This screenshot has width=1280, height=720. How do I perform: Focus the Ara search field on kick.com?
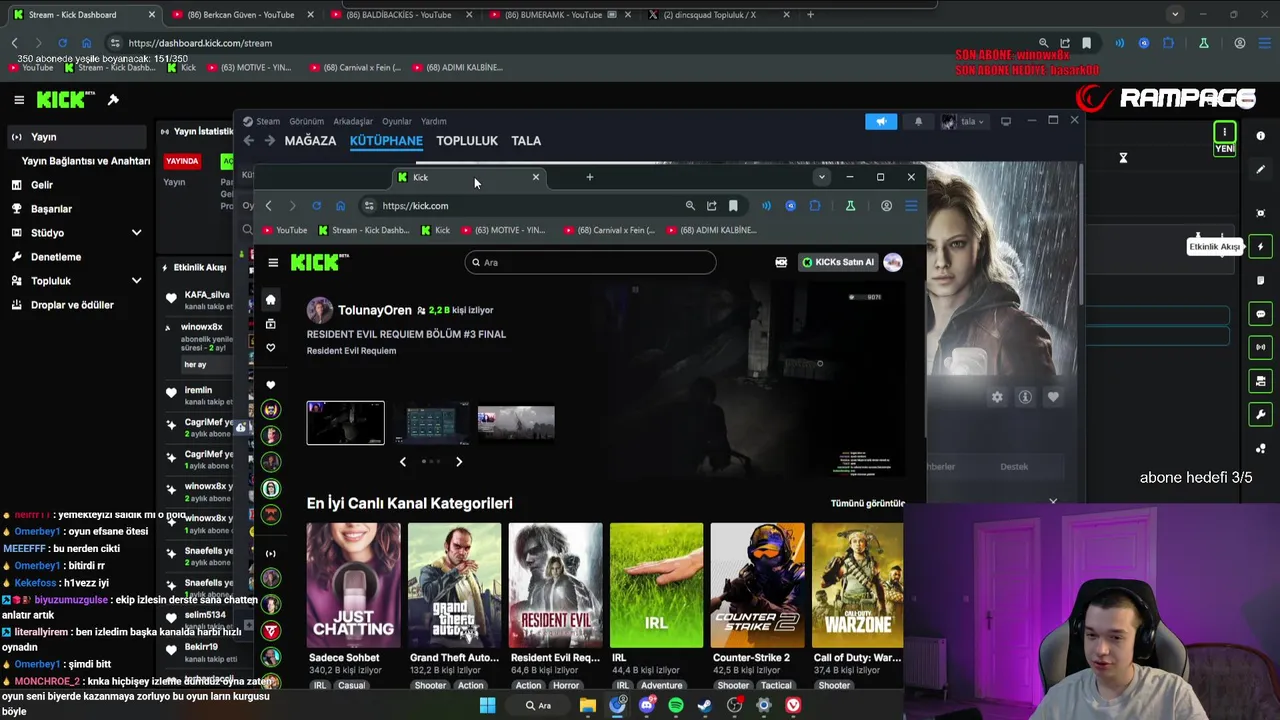point(590,262)
